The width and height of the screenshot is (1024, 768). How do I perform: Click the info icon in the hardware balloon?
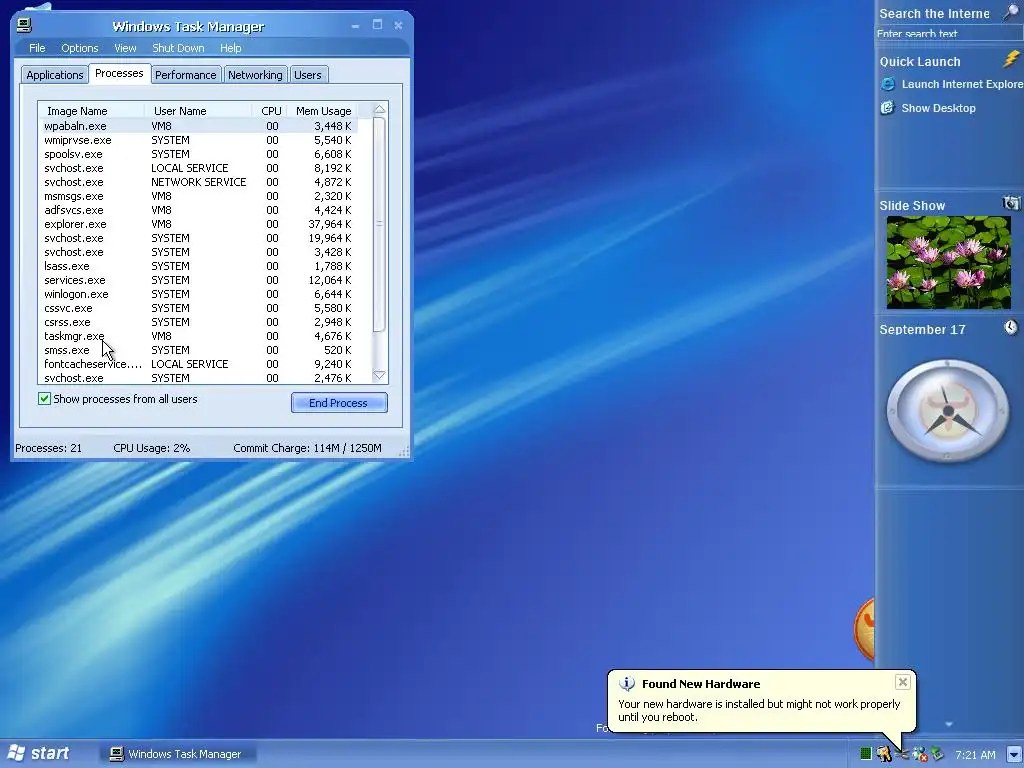pos(627,684)
